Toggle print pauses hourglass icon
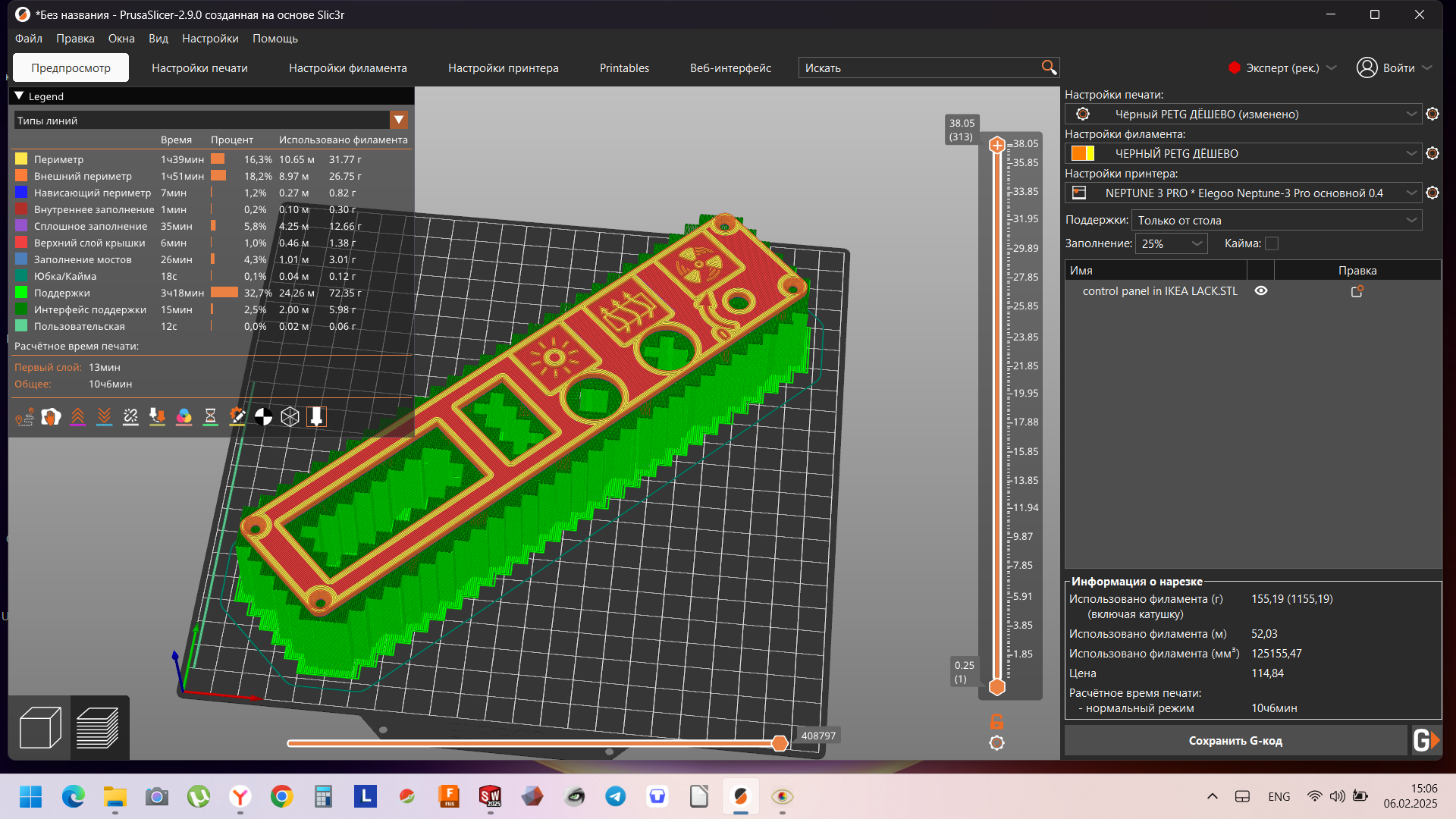This screenshot has height=819, width=1456. click(210, 416)
